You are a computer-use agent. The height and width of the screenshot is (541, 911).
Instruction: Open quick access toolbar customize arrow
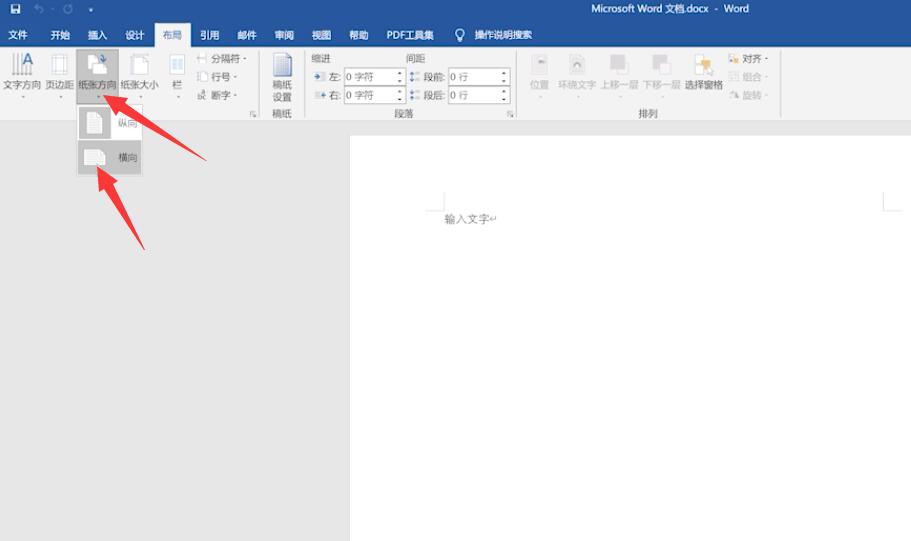[x=91, y=10]
